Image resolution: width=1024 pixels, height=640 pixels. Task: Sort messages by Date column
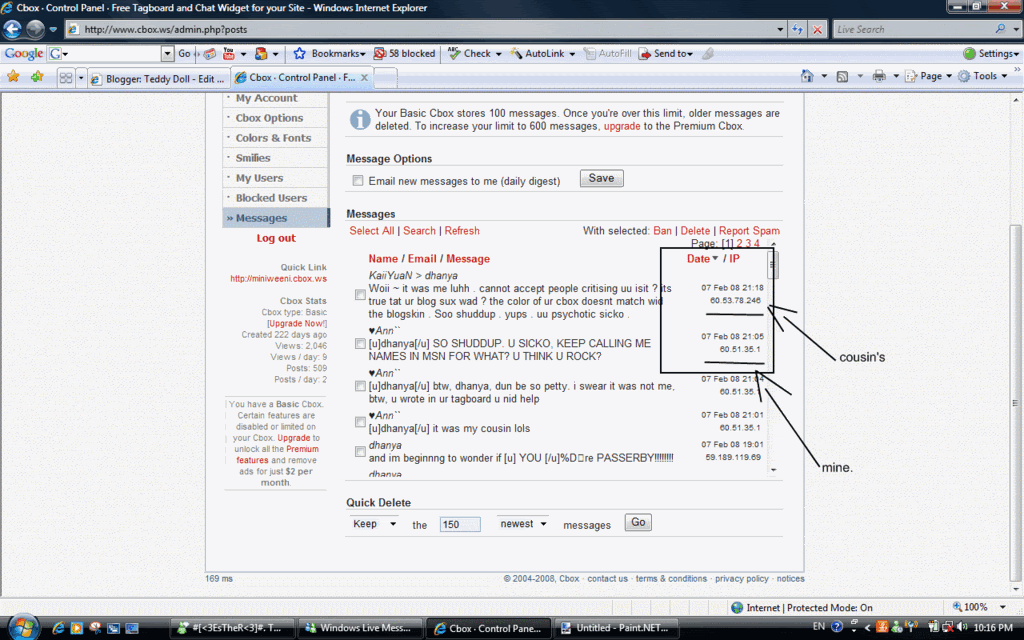698,259
